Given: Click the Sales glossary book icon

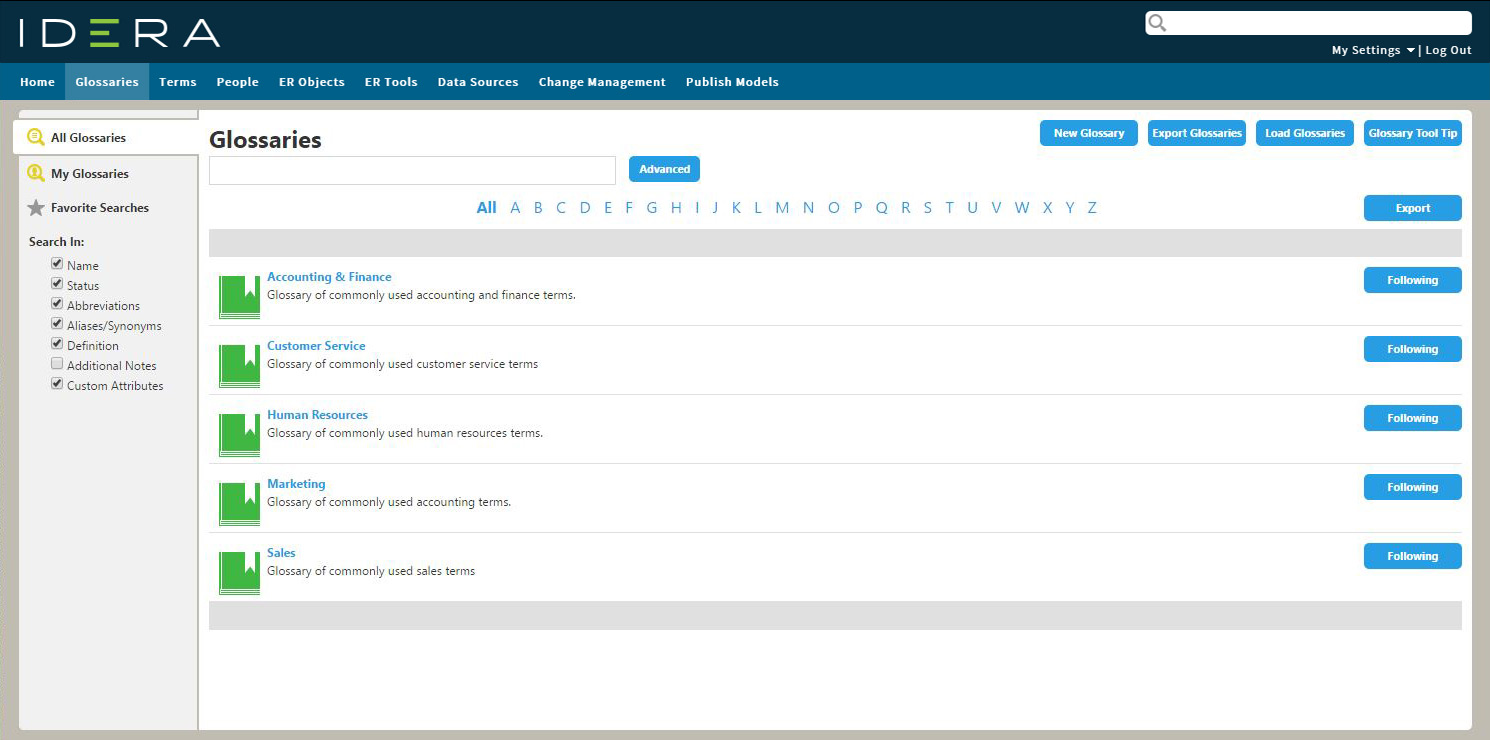Looking at the screenshot, I should tap(239, 573).
